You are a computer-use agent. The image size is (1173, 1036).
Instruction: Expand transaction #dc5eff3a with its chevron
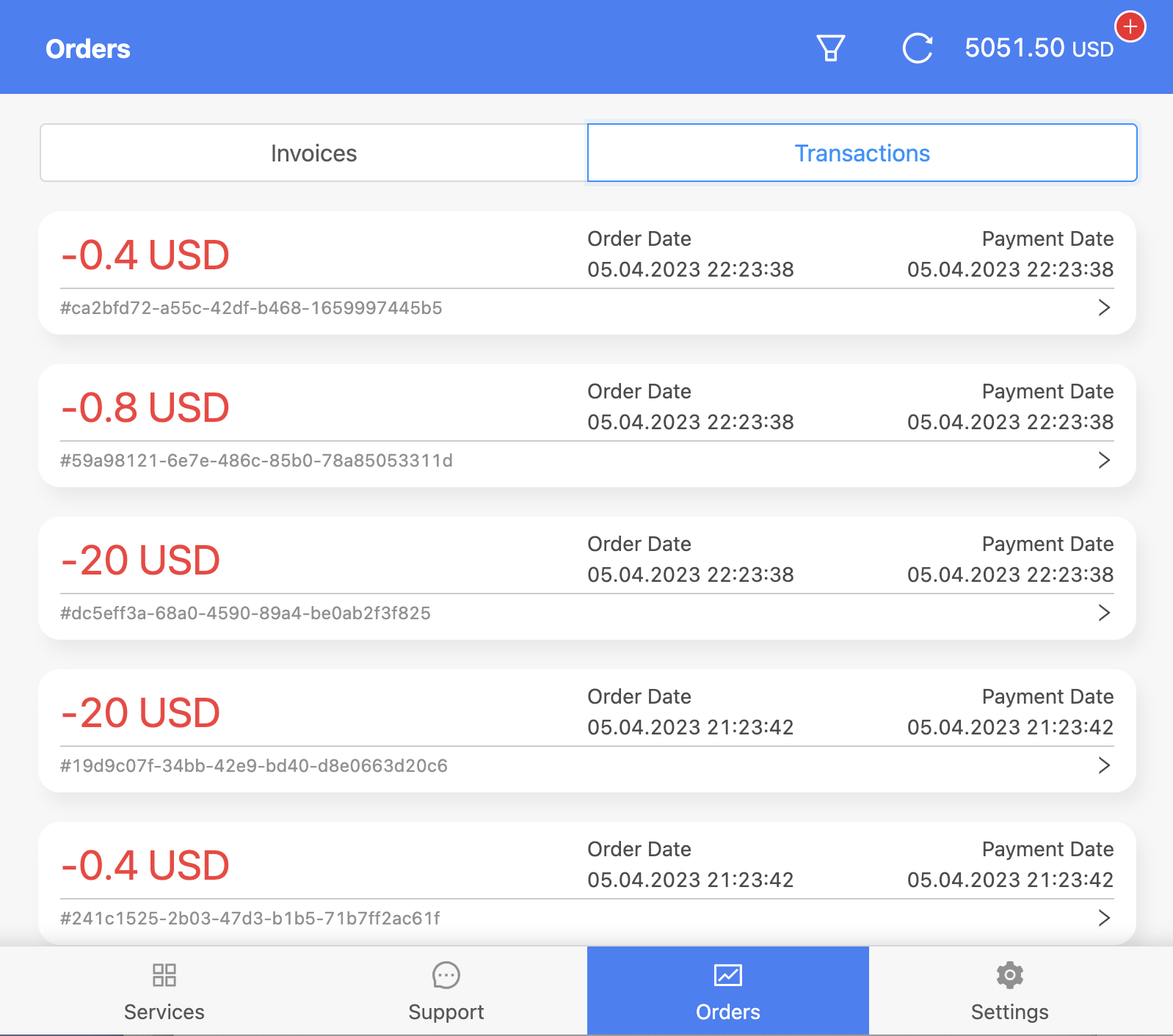pyautogui.click(x=1104, y=613)
